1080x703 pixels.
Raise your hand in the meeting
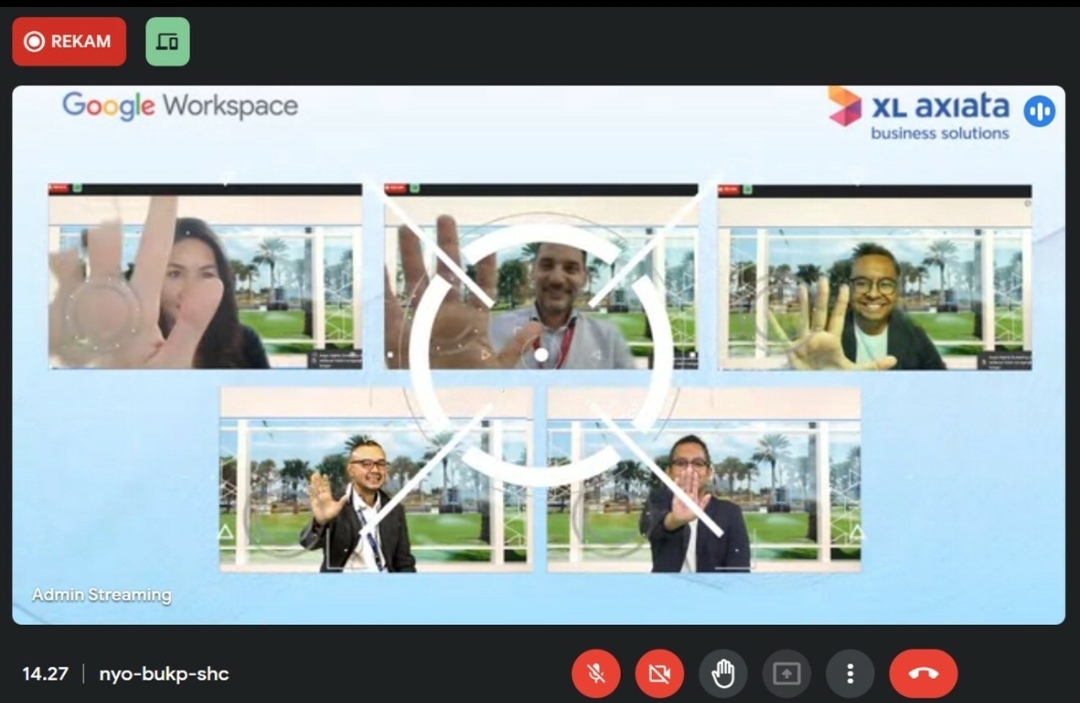point(723,674)
